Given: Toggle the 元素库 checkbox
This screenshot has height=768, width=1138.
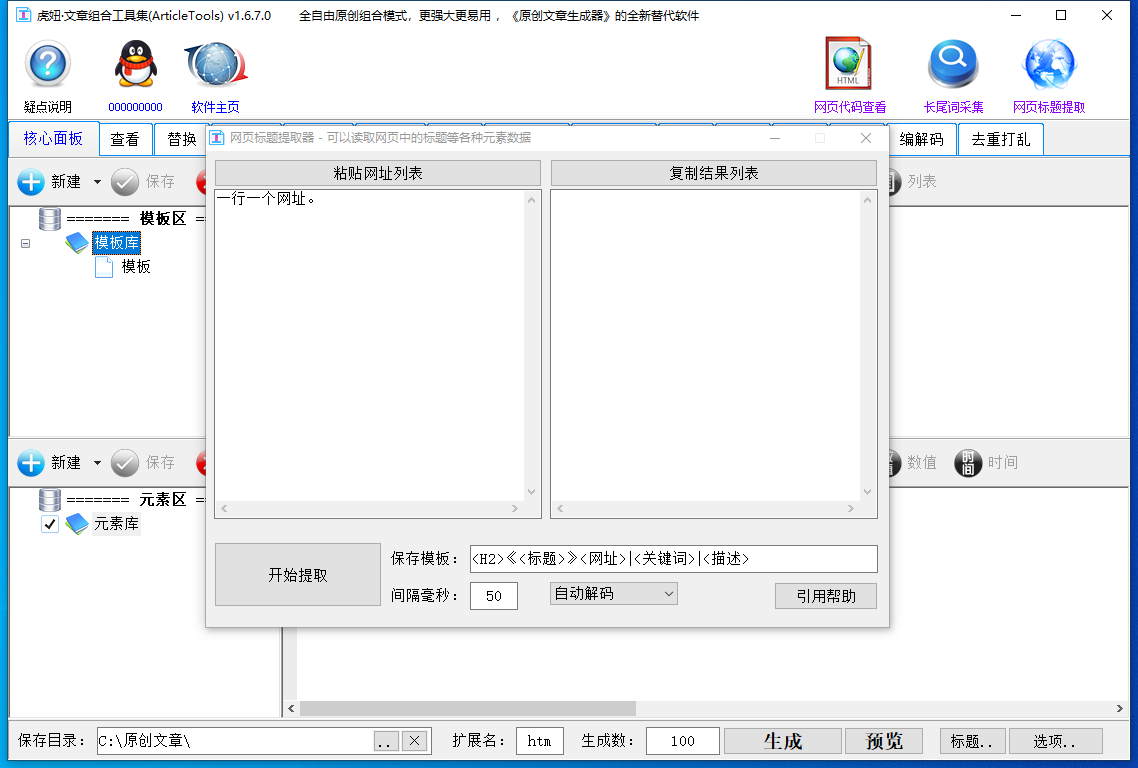Looking at the screenshot, I should coord(49,523).
